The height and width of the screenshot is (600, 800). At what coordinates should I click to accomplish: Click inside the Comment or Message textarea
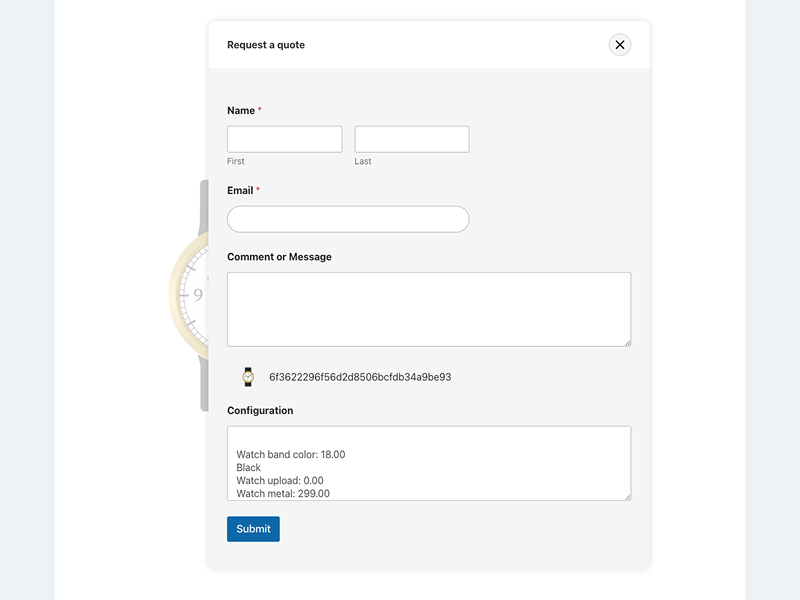tap(429, 309)
